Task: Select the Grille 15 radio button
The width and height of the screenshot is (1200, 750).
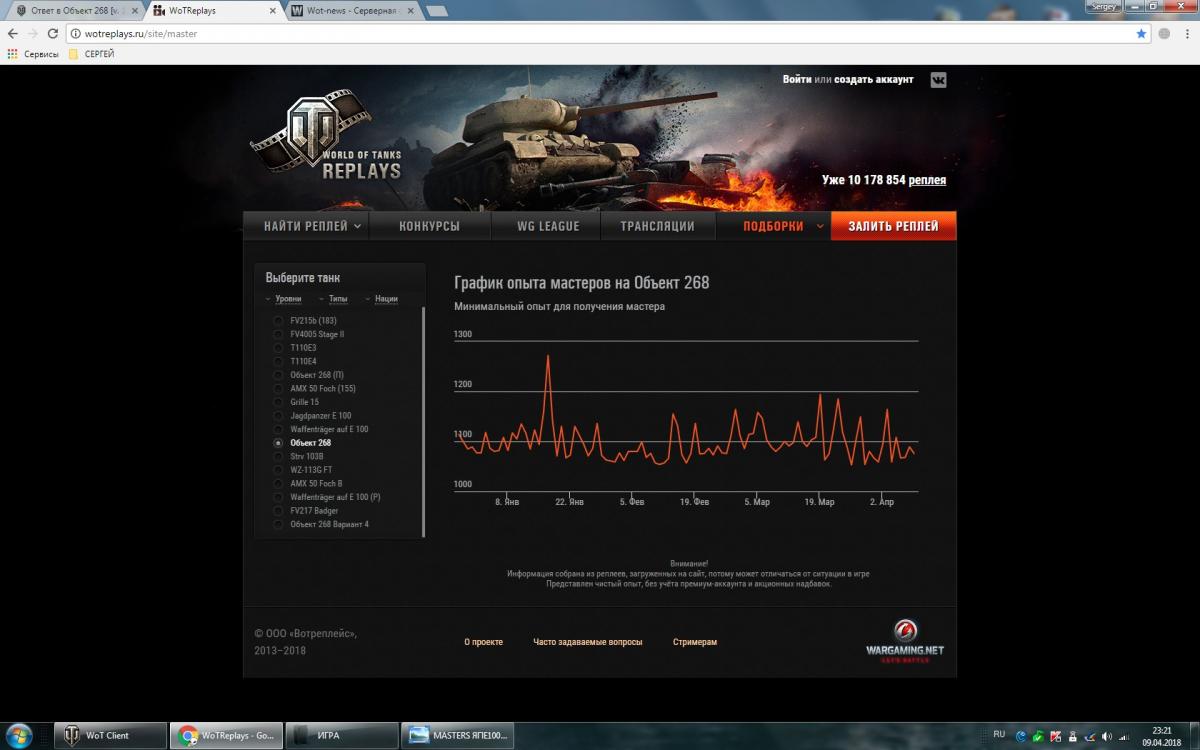Action: (x=278, y=402)
